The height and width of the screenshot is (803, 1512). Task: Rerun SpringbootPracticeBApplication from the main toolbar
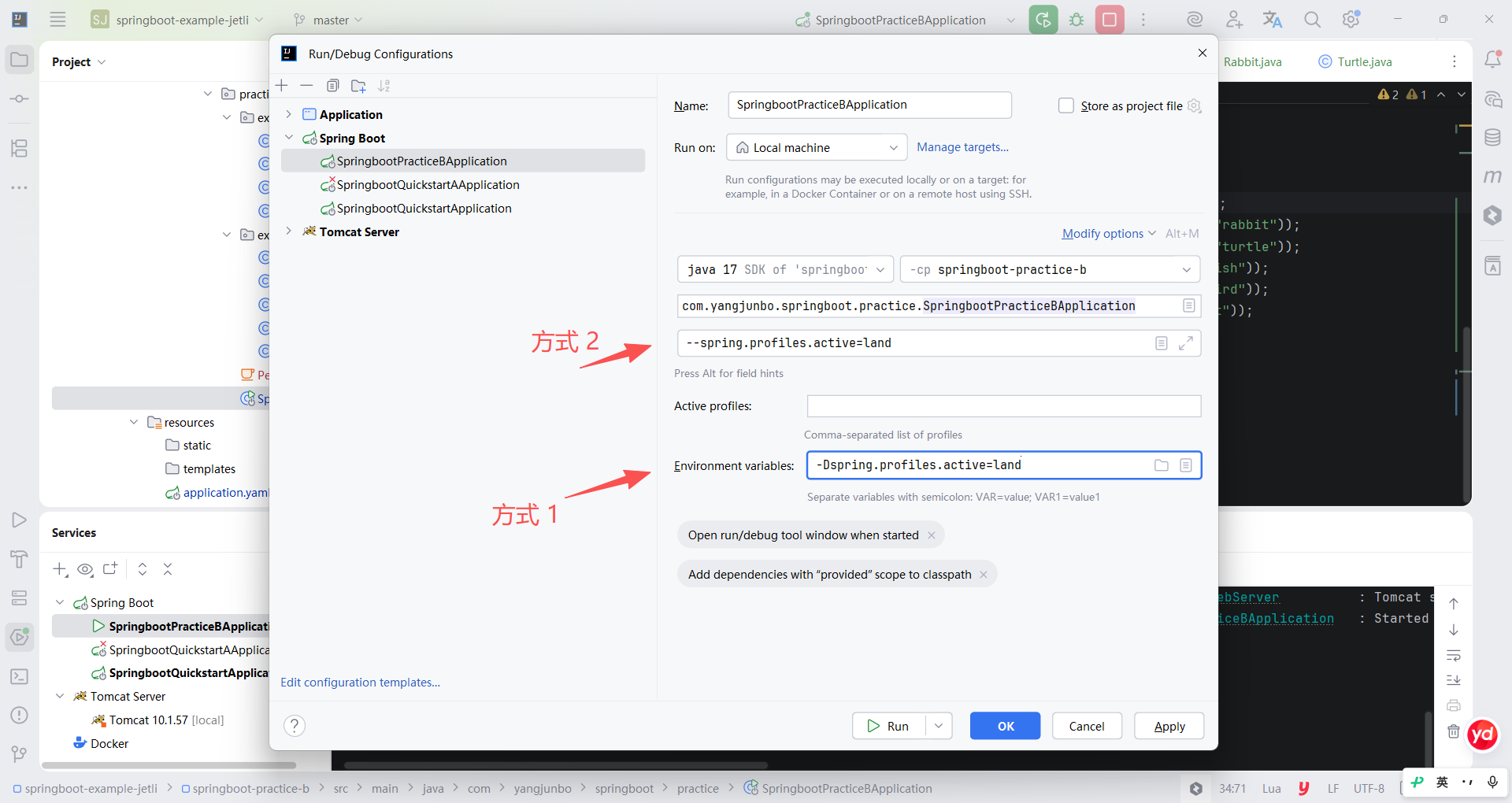coord(1043,20)
